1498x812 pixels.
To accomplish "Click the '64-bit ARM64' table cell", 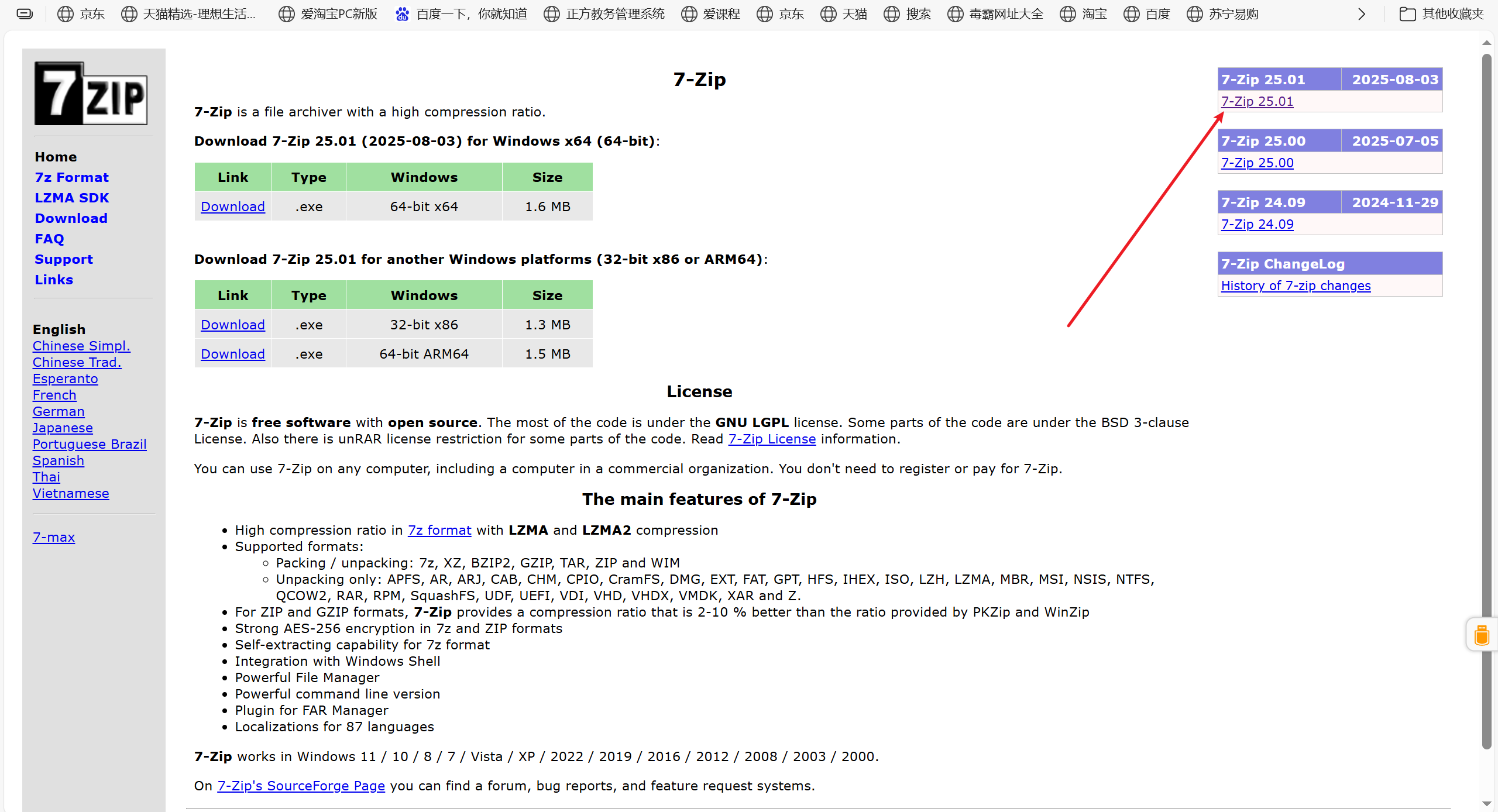I will click(424, 354).
